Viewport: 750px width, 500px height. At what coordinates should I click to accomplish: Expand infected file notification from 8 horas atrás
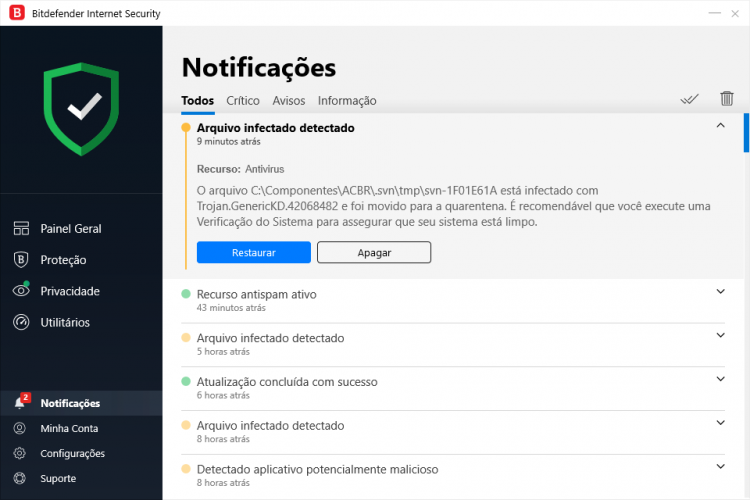720,422
